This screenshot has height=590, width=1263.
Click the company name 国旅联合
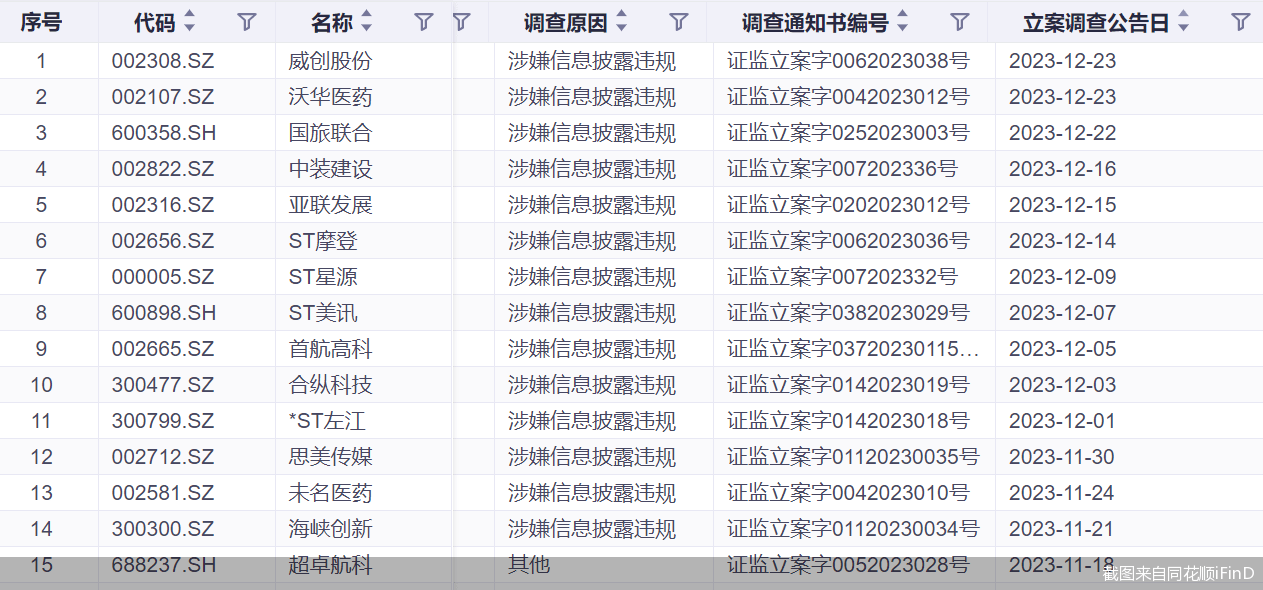coord(330,133)
